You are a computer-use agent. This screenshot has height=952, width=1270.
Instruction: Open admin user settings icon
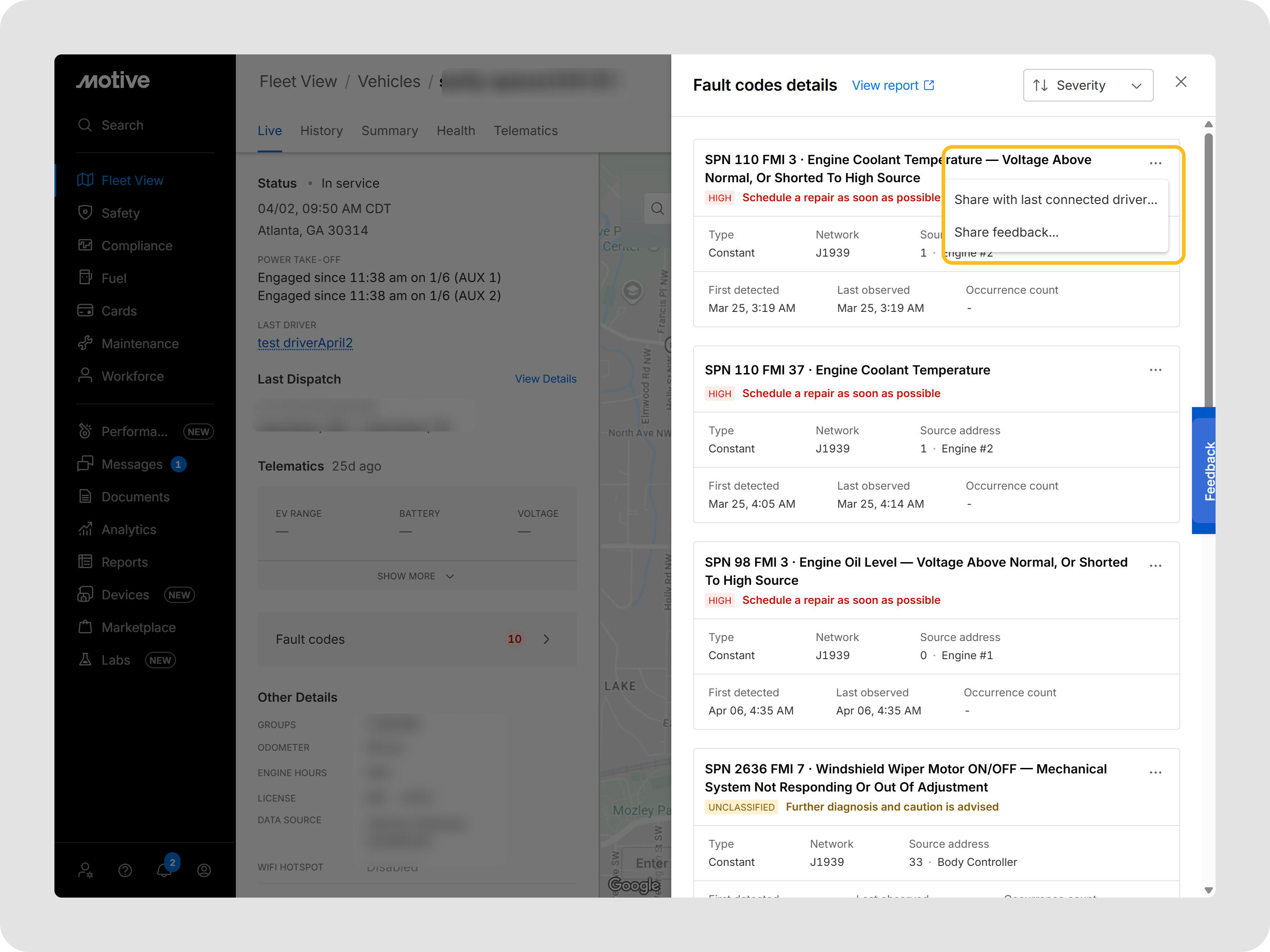coord(86,871)
